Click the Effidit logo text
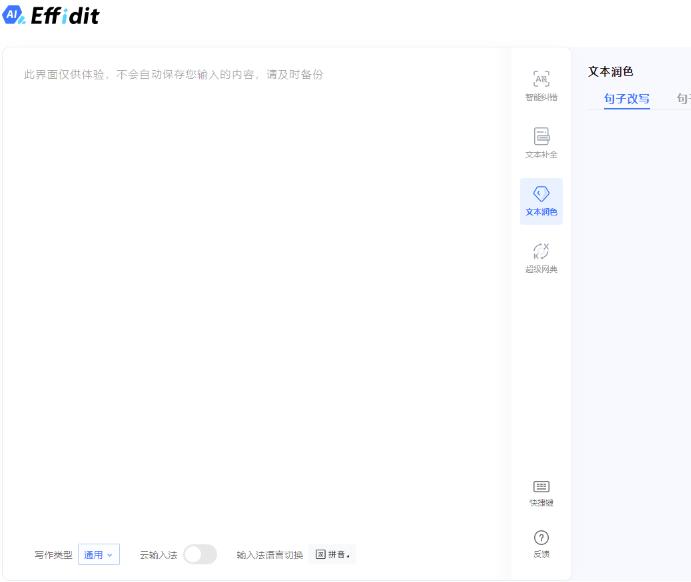The height and width of the screenshot is (582, 691). 65,16
